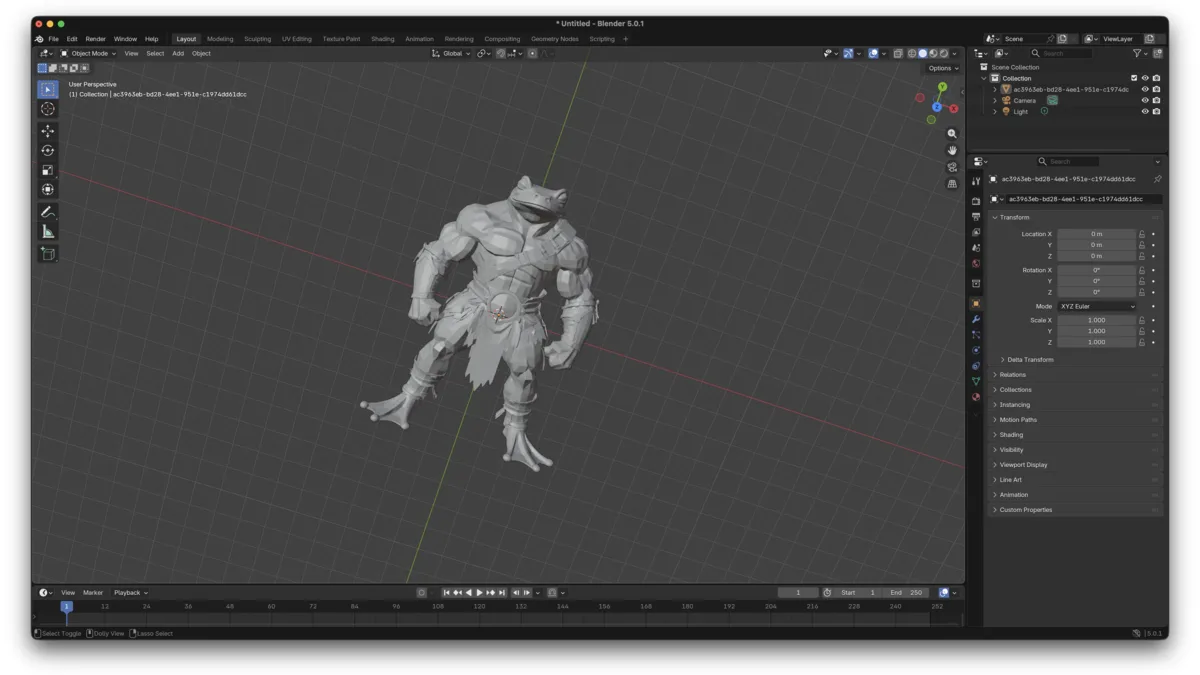Screen dimensions: 1200x675
Task: Expand the Camera tree item
Action: [995, 100]
